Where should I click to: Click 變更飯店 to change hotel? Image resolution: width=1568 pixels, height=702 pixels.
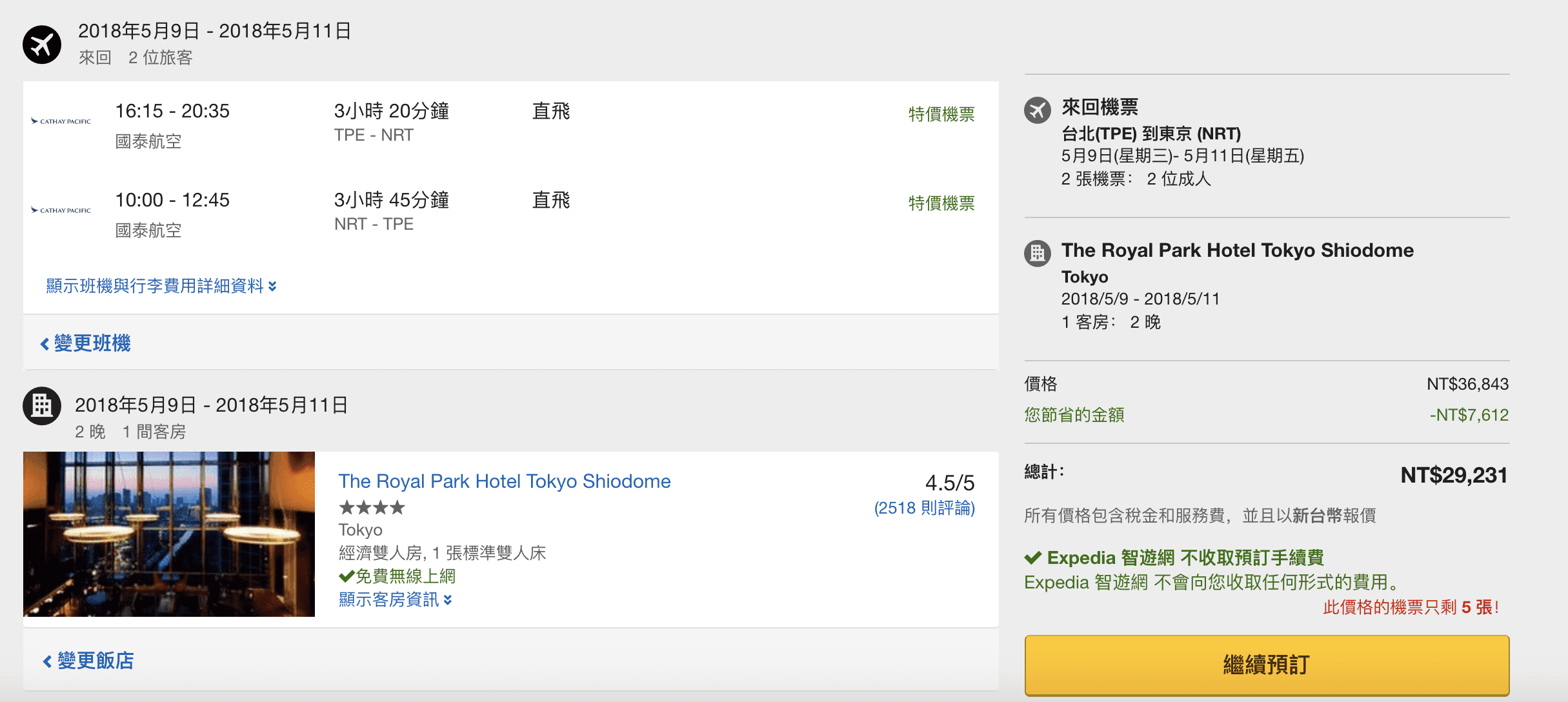click(x=88, y=661)
